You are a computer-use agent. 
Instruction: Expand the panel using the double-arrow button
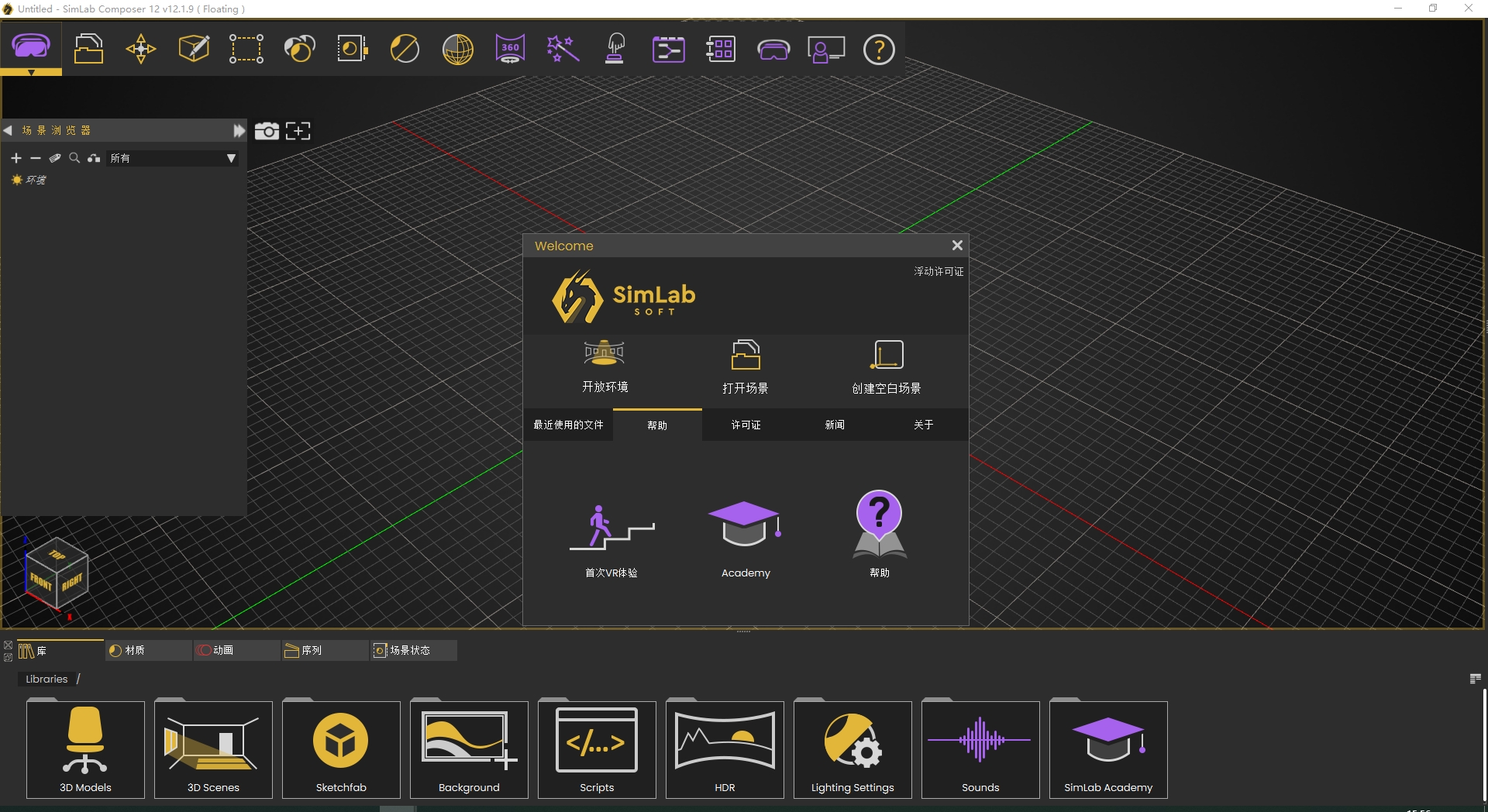[x=238, y=129]
